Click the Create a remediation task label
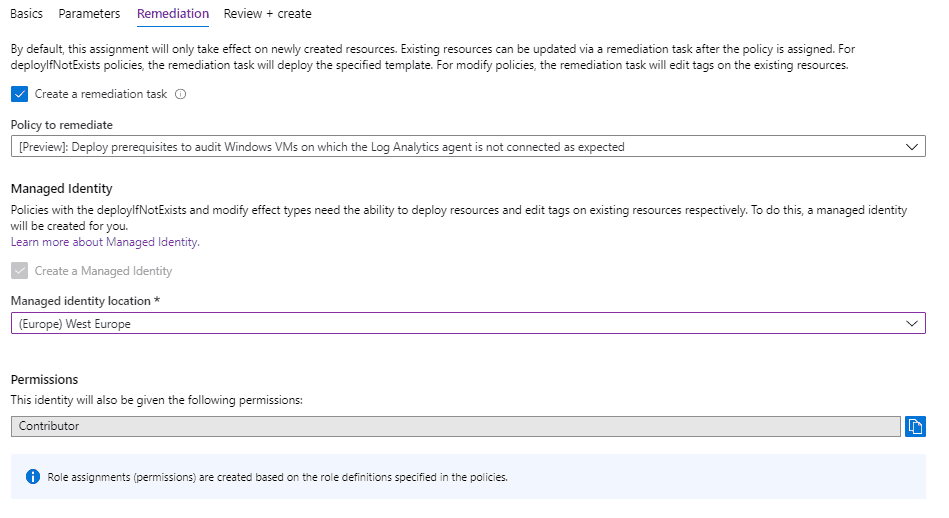The image size is (949, 518). [100, 94]
